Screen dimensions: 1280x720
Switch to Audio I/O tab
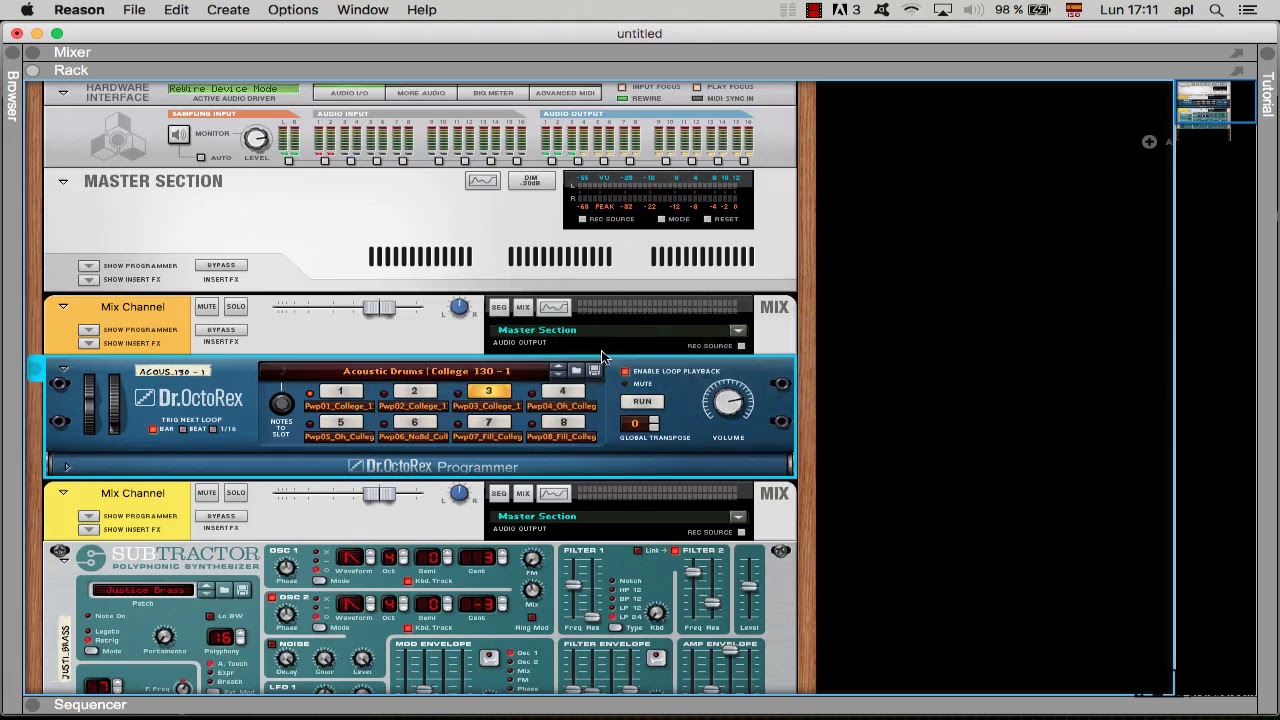click(x=349, y=93)
